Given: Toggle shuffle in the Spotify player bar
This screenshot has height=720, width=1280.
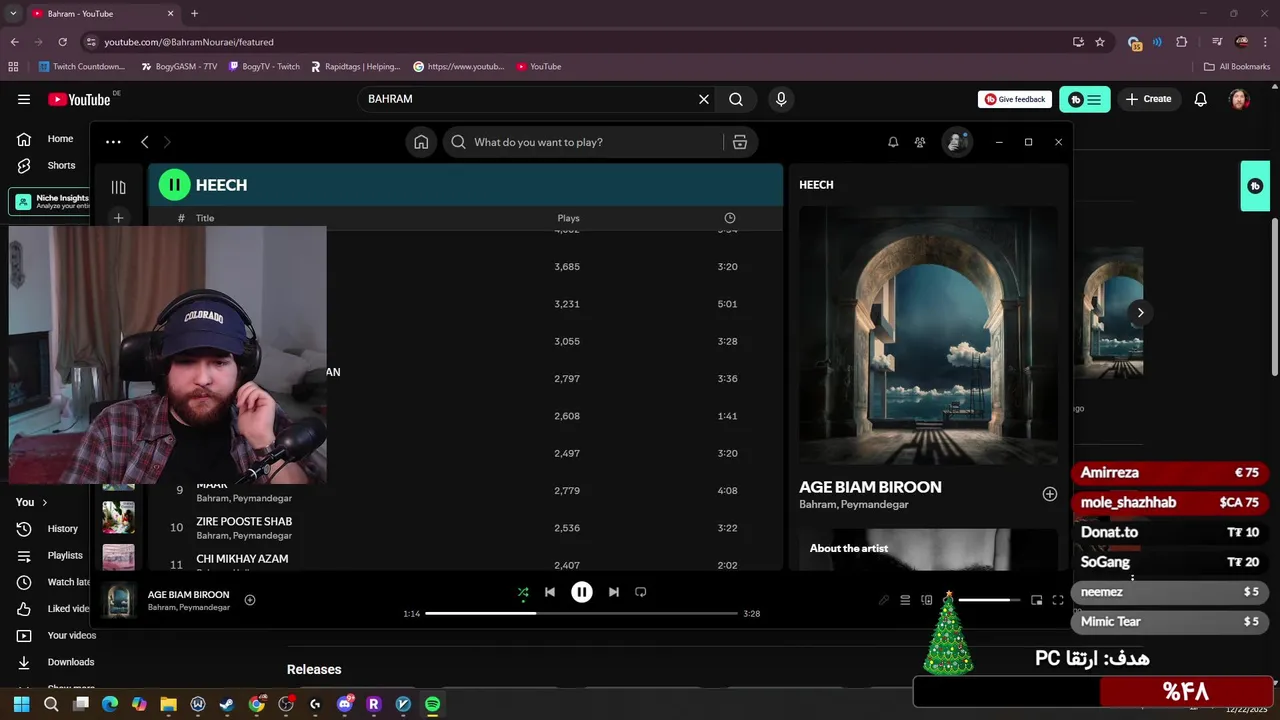Looking at the screenshot, I should pyautogui.click(x=523, y=592).
